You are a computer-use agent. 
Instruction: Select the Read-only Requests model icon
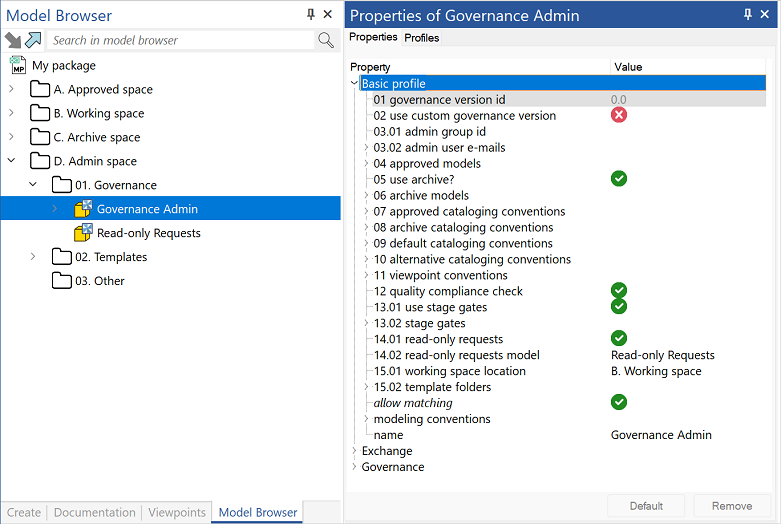83,233
